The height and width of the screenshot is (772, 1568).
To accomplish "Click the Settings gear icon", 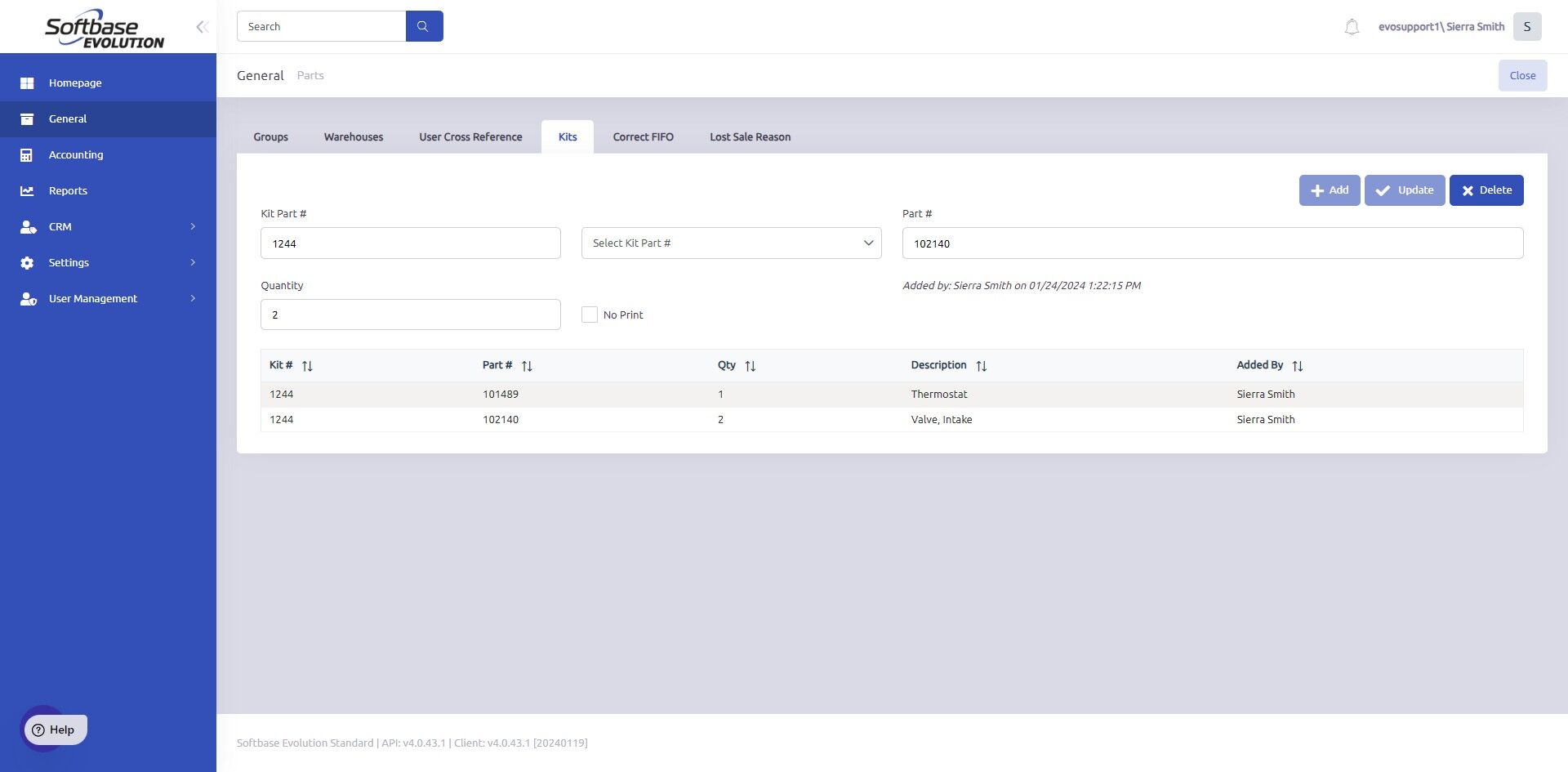I will click(27, 263).
